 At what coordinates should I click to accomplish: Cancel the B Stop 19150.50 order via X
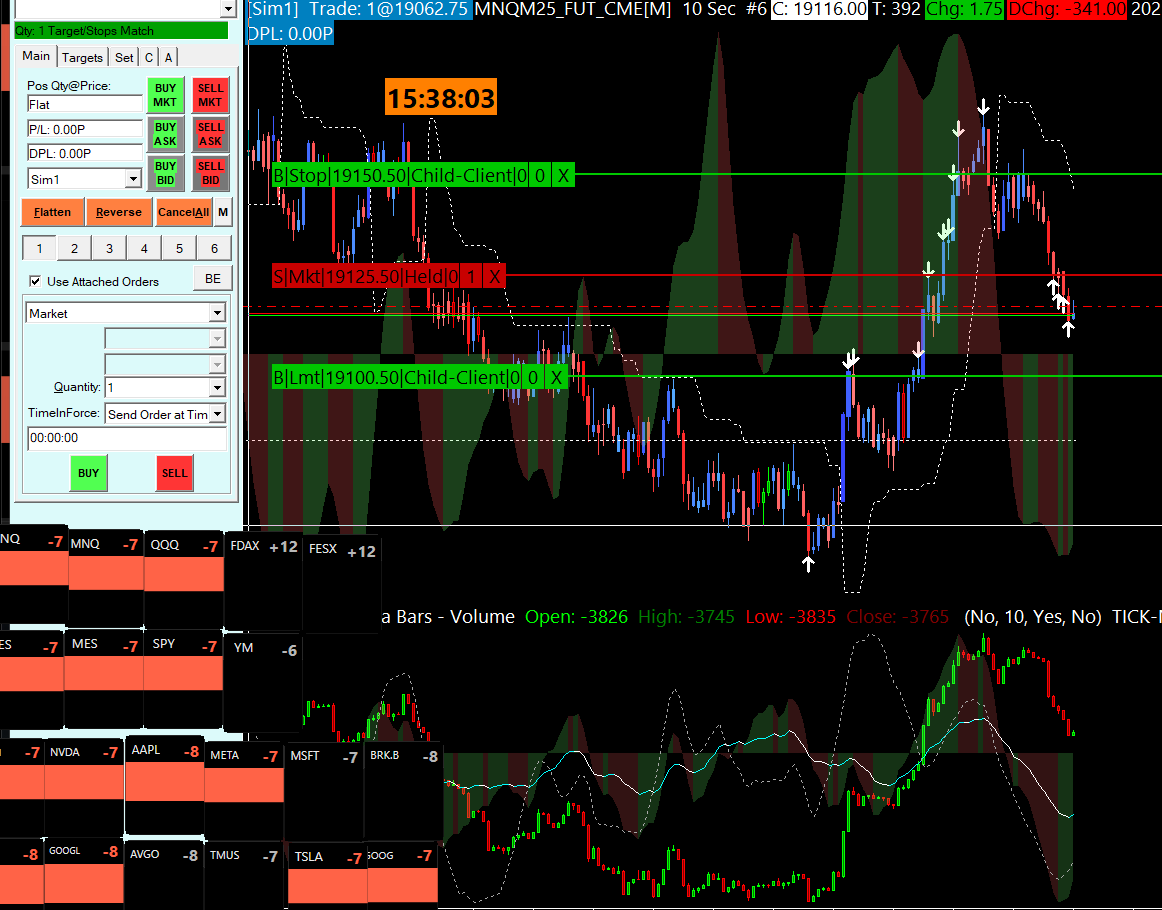(563, 176)
